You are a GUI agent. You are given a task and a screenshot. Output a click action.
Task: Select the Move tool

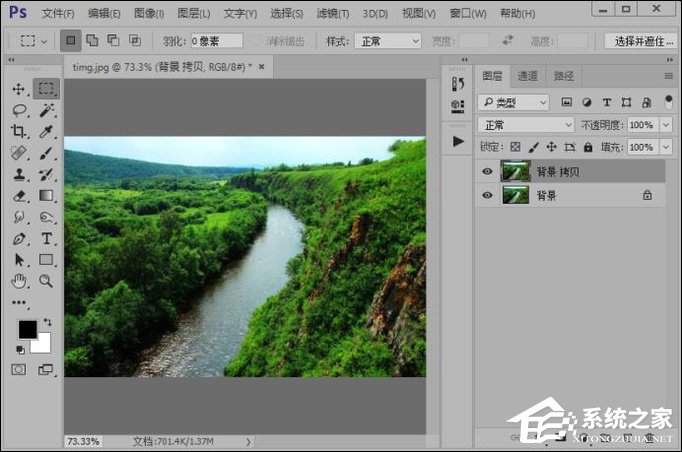pos(19,89)
